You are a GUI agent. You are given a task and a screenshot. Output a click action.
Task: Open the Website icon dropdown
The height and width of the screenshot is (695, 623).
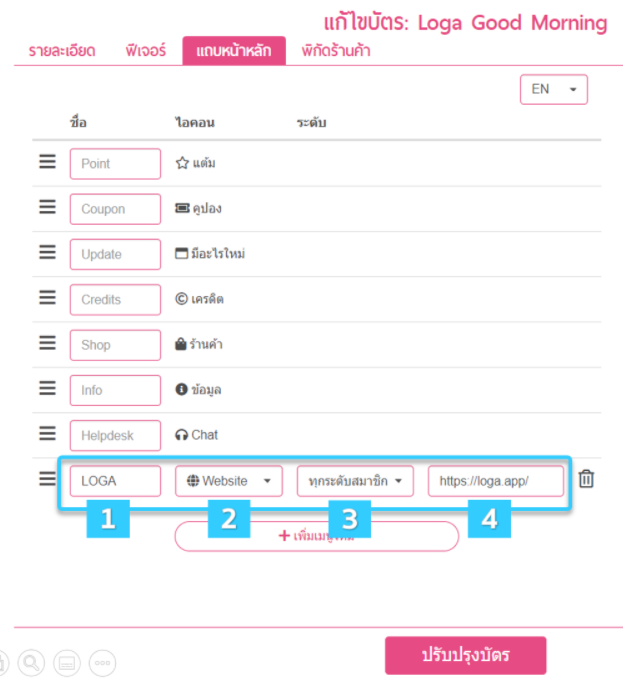229,481
